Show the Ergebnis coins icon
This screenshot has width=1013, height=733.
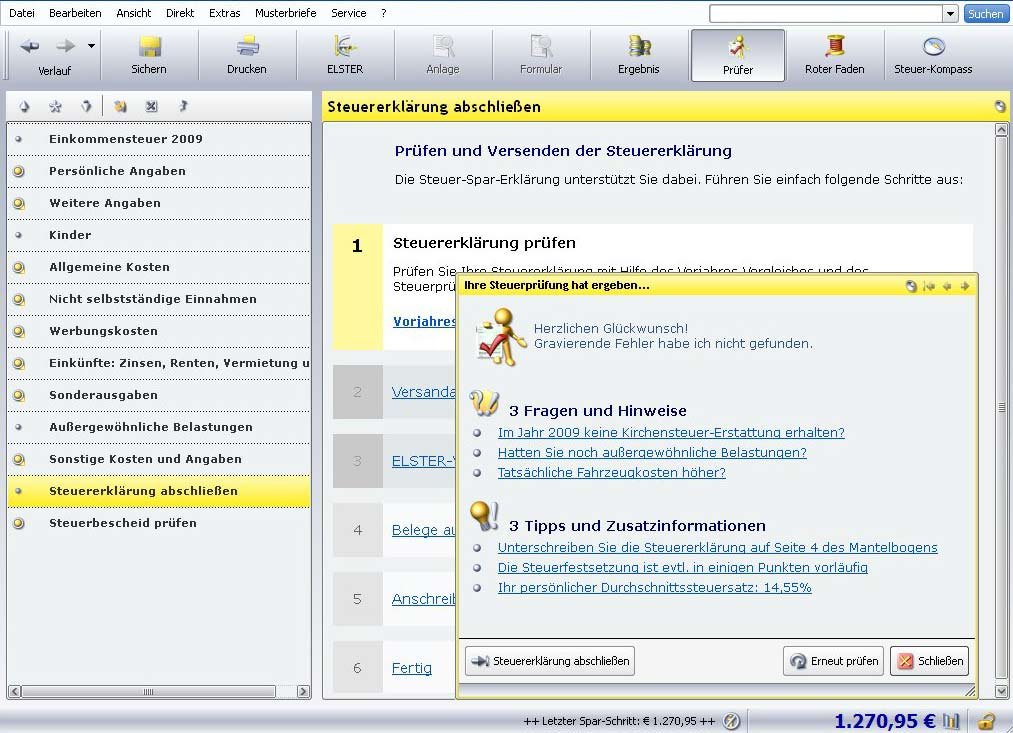click(639, 46)
